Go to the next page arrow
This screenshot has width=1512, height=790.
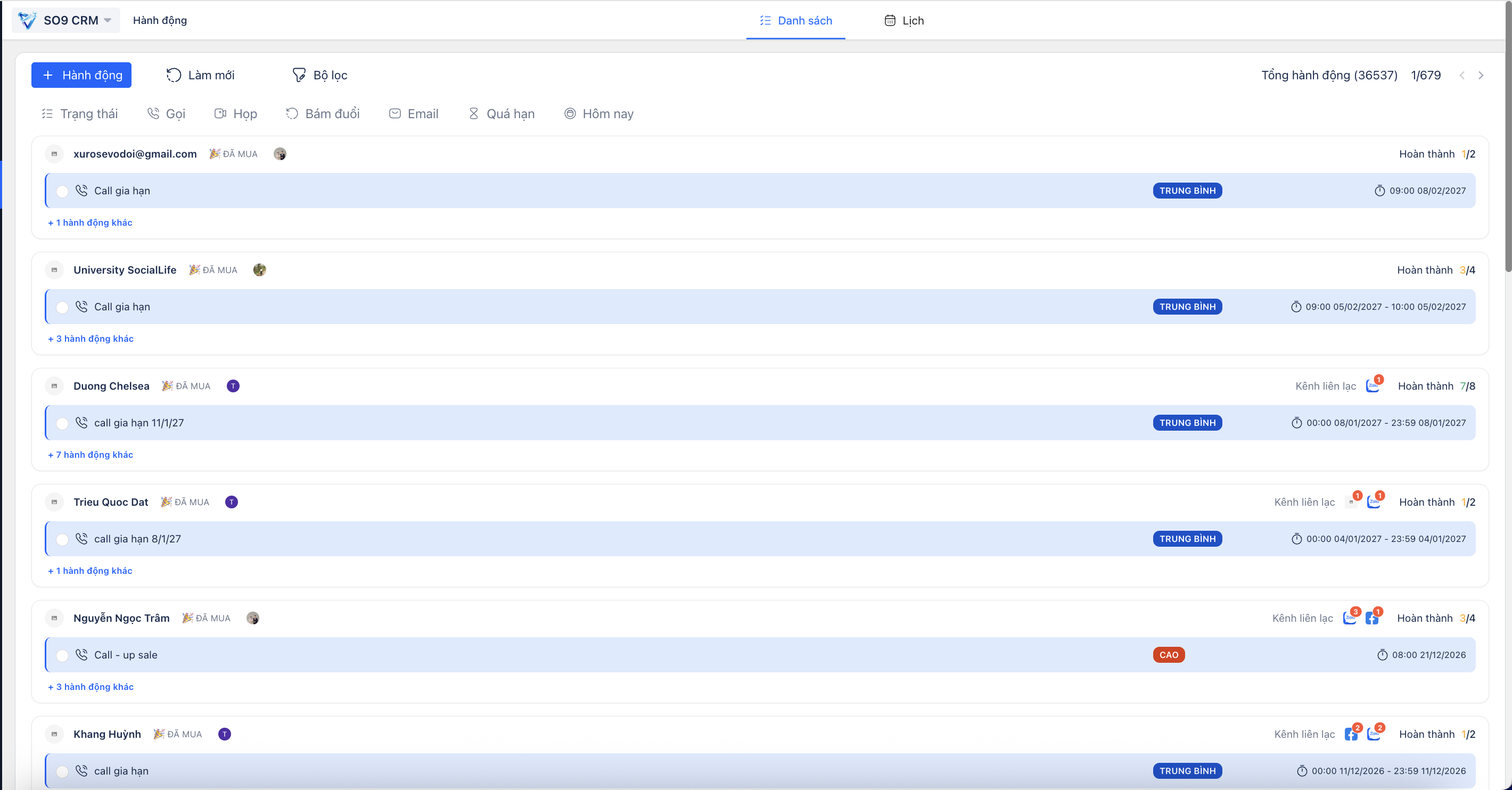1481,75
